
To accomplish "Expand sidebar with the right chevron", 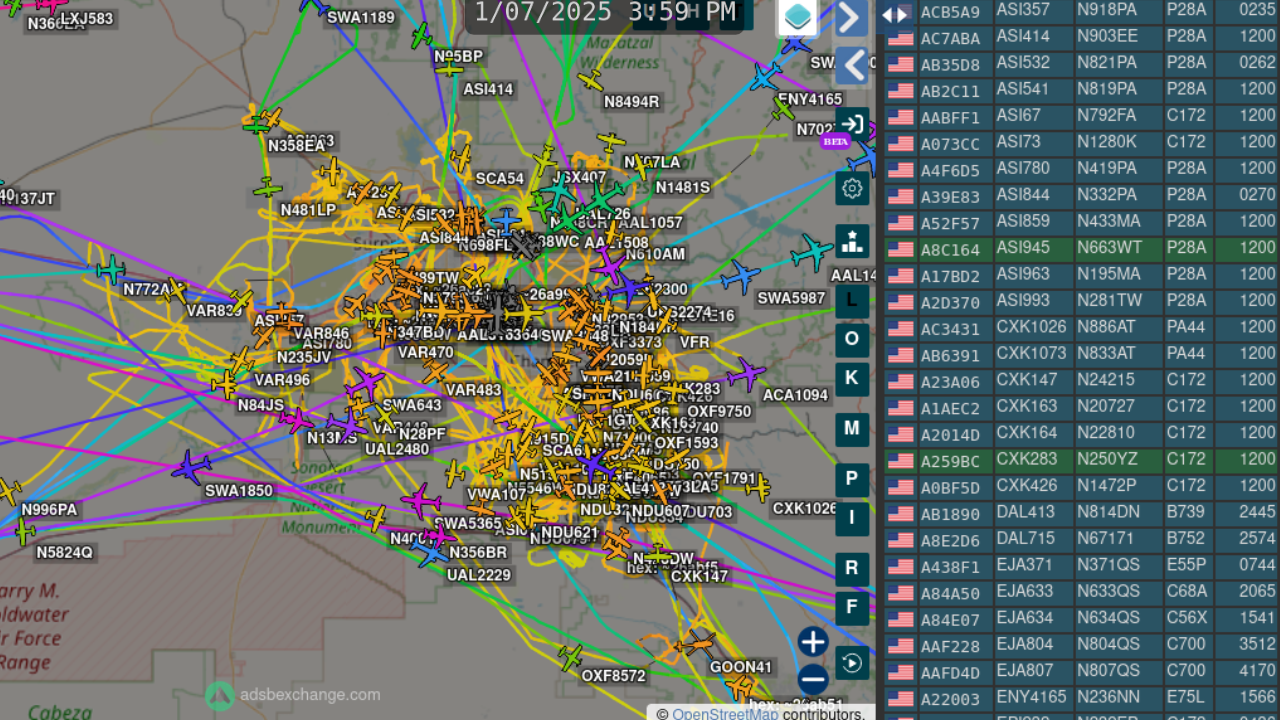I will click(851, 17).
